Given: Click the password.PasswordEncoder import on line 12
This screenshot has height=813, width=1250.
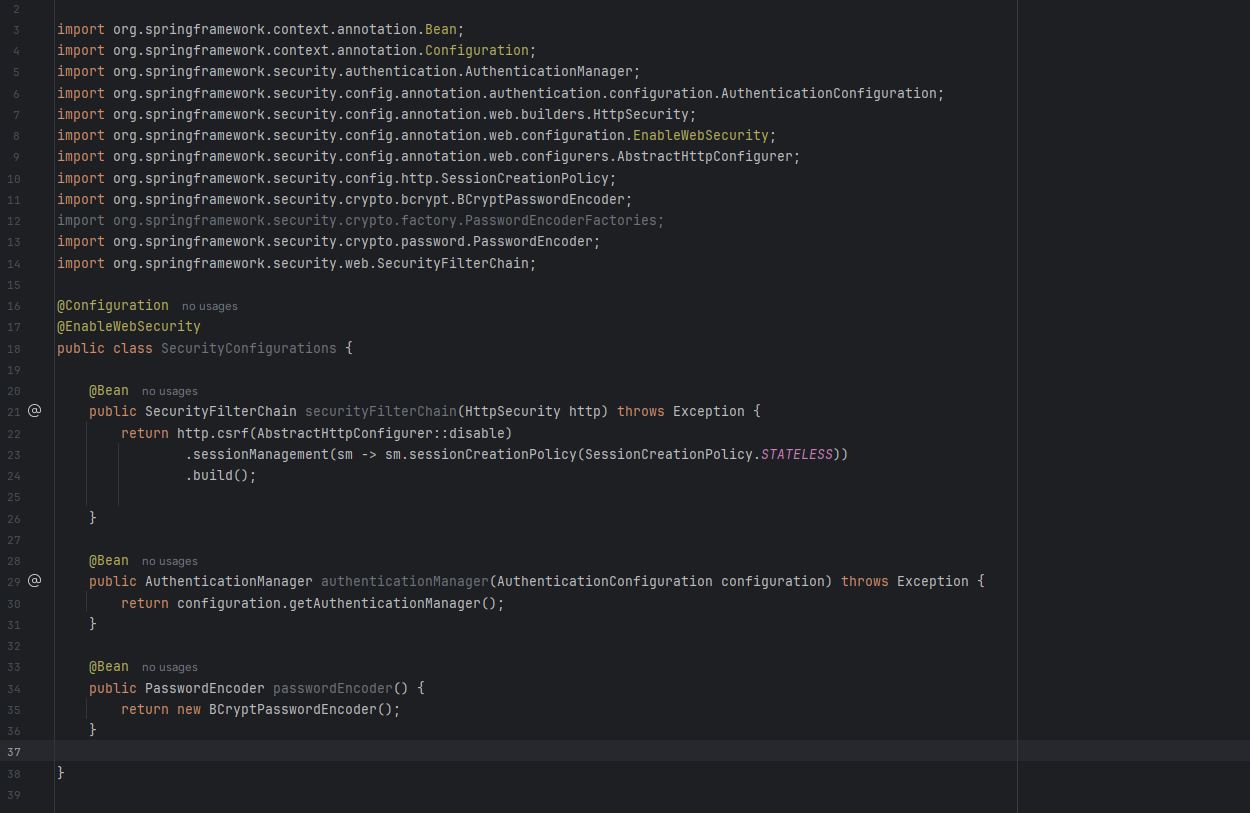Looking at the screenshot, I should [x=329, y=241].
